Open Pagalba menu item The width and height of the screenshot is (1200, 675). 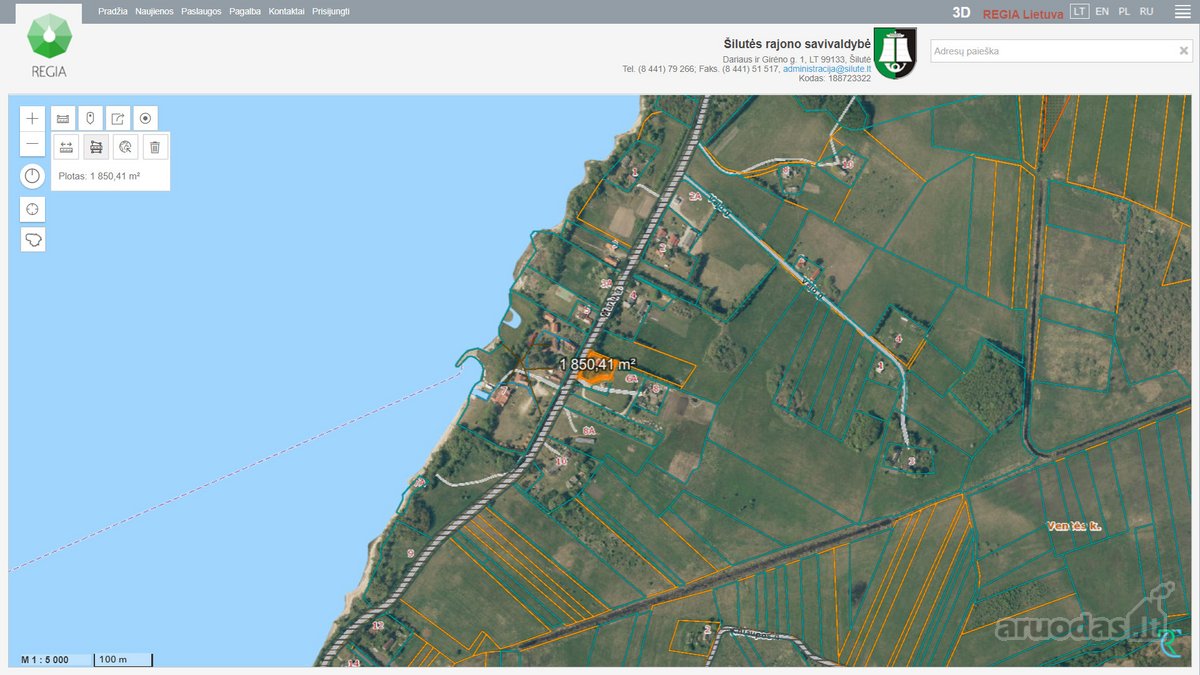(245, 12)
